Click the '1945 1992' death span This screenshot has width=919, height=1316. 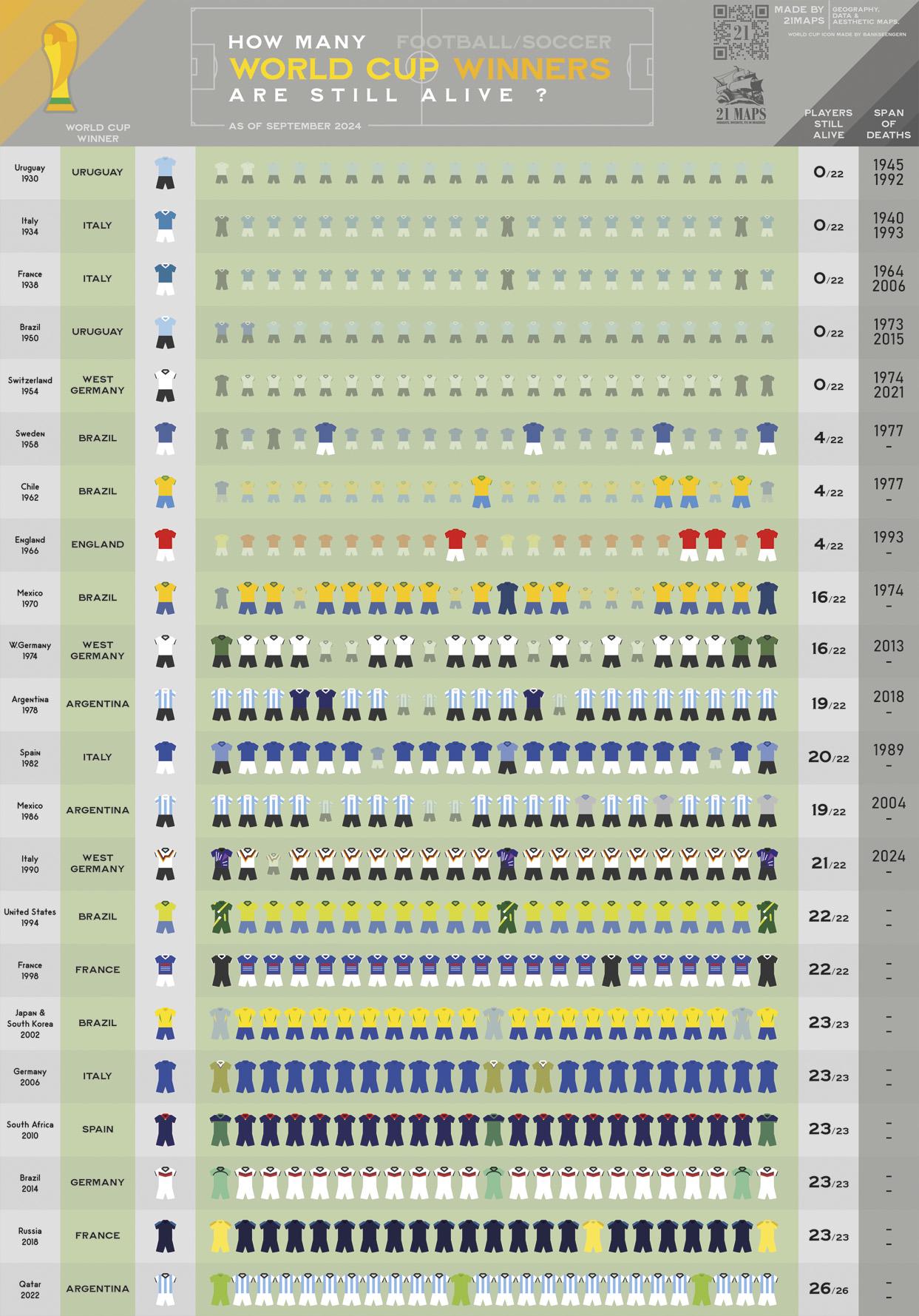click(888, 172)
